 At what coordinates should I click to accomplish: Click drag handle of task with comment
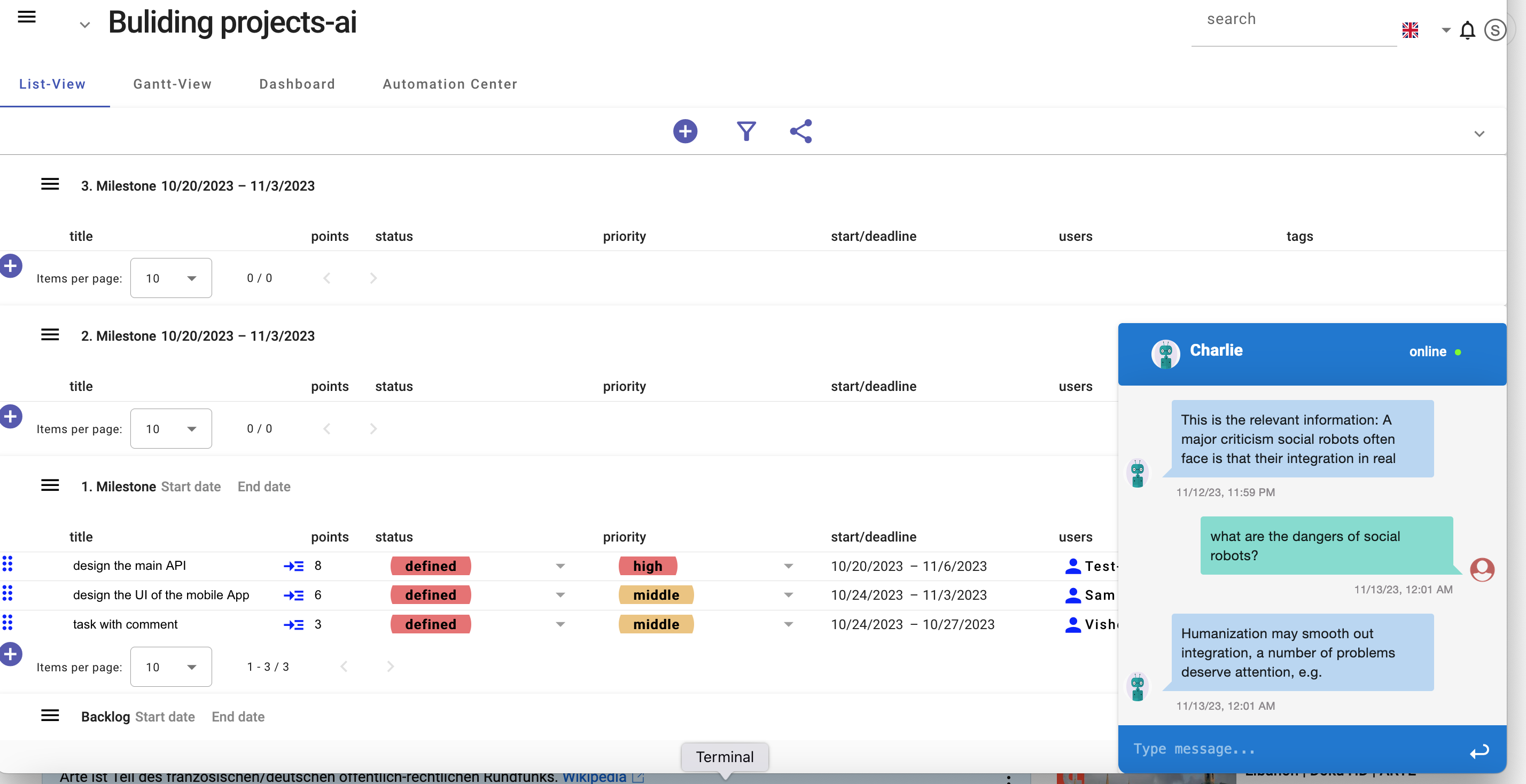pyautogui.click(x=7, y=623)
